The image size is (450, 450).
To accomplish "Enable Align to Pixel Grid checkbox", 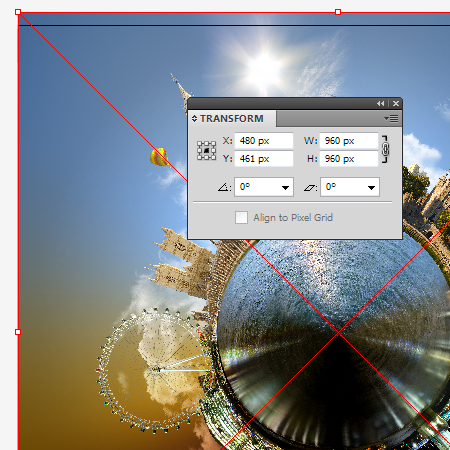I will click(x=241, y=218).
